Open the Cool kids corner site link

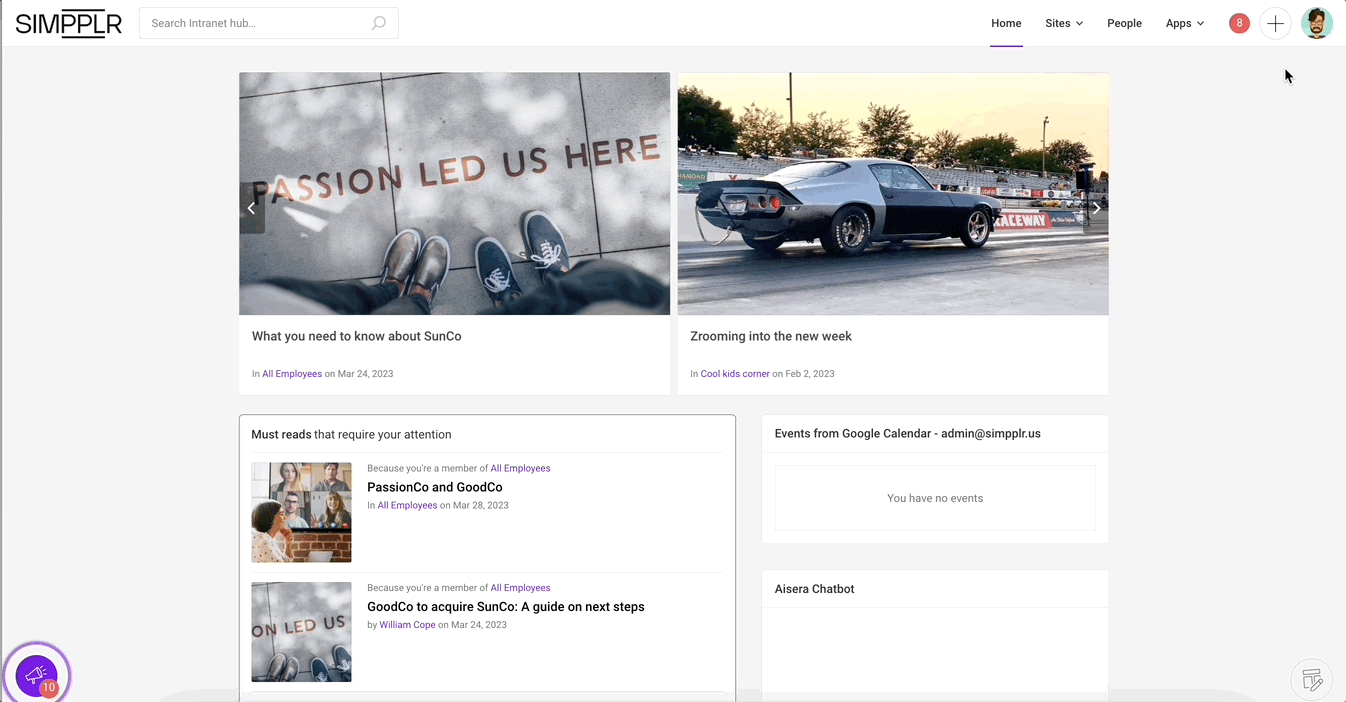point(735,374)
